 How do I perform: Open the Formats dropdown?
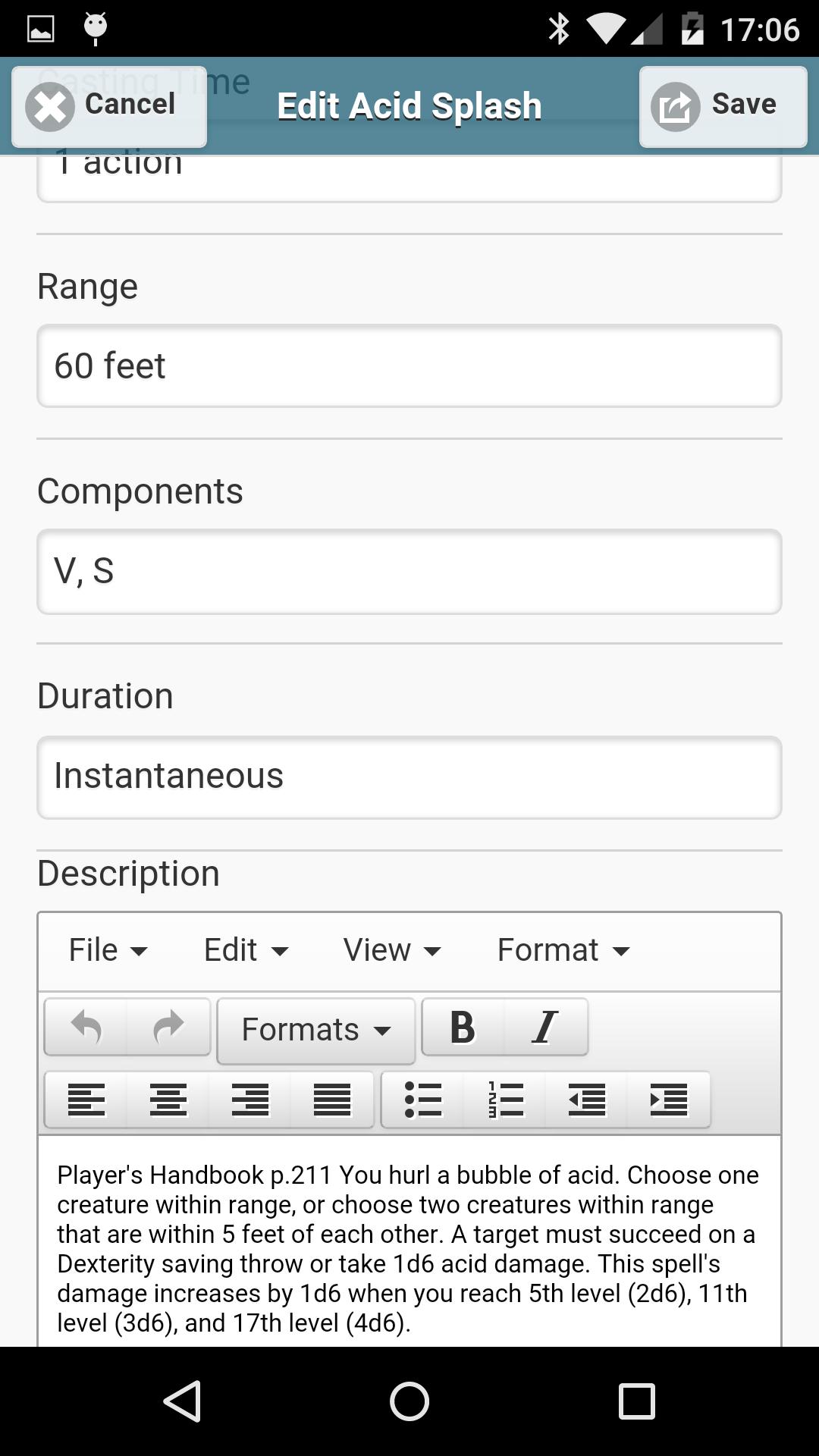point(315,1030)
